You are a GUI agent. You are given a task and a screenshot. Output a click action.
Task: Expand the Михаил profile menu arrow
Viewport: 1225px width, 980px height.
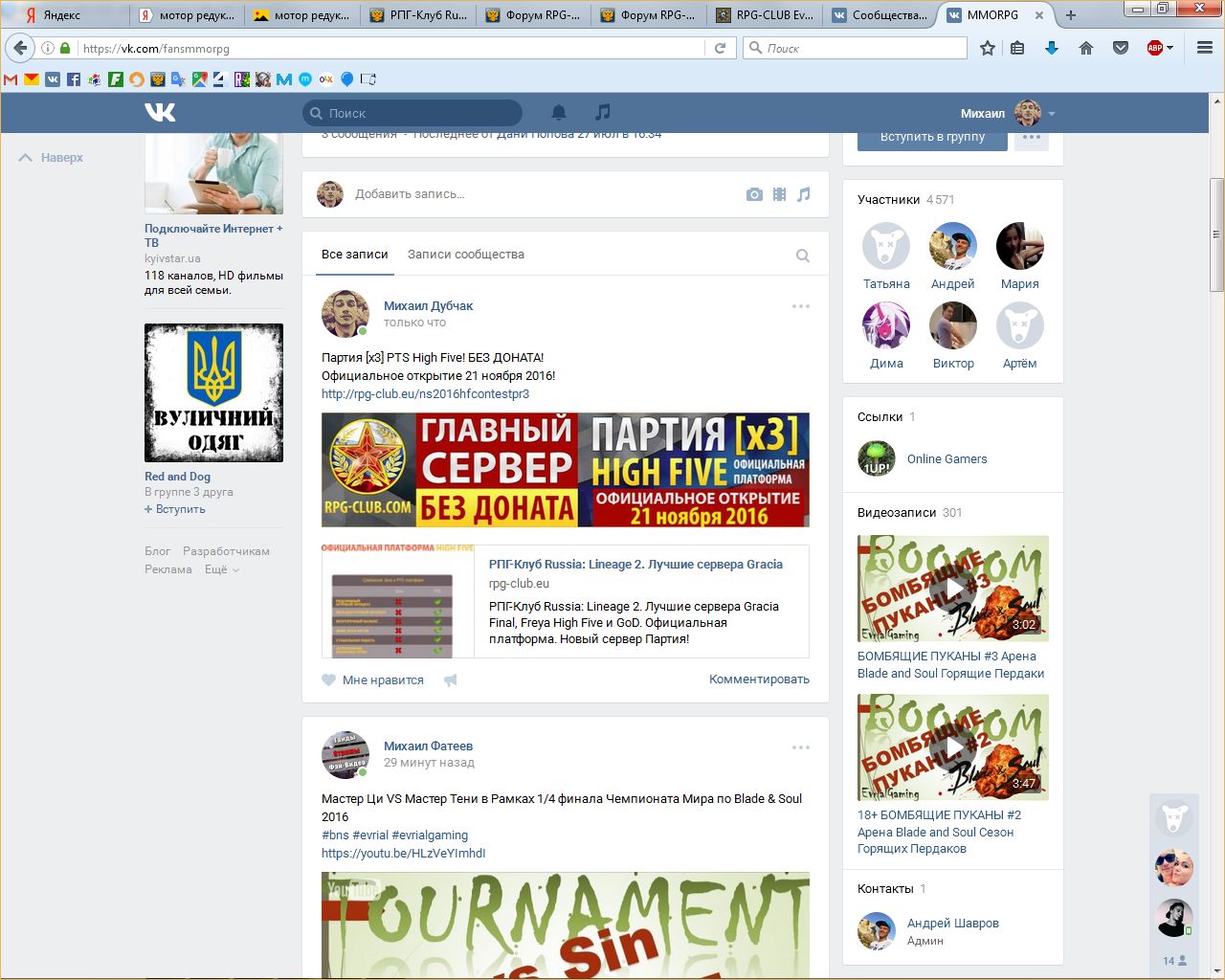[x=1052, y=114]
